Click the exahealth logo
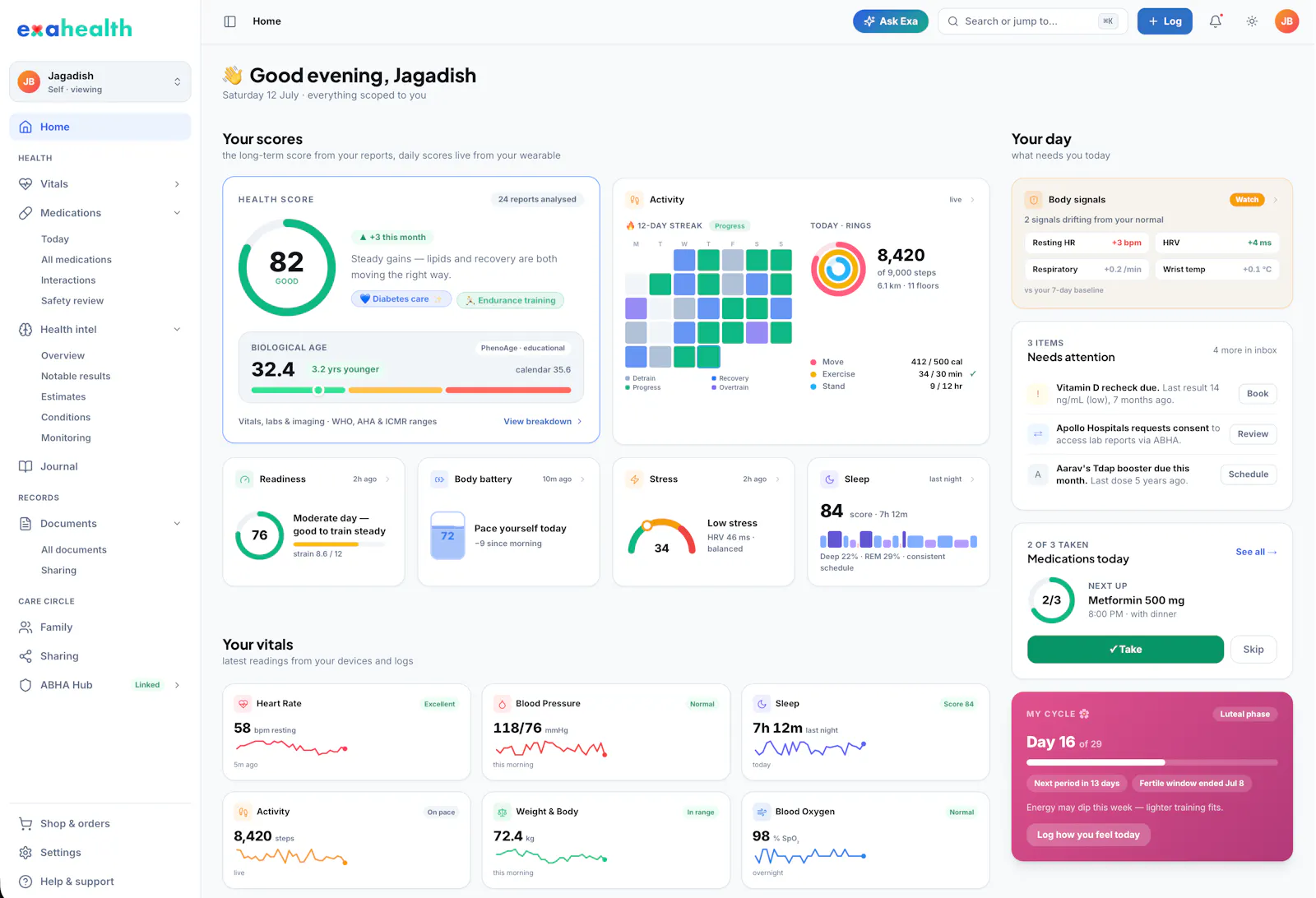This screenshot has height=898, width=1316. [75, 29]
